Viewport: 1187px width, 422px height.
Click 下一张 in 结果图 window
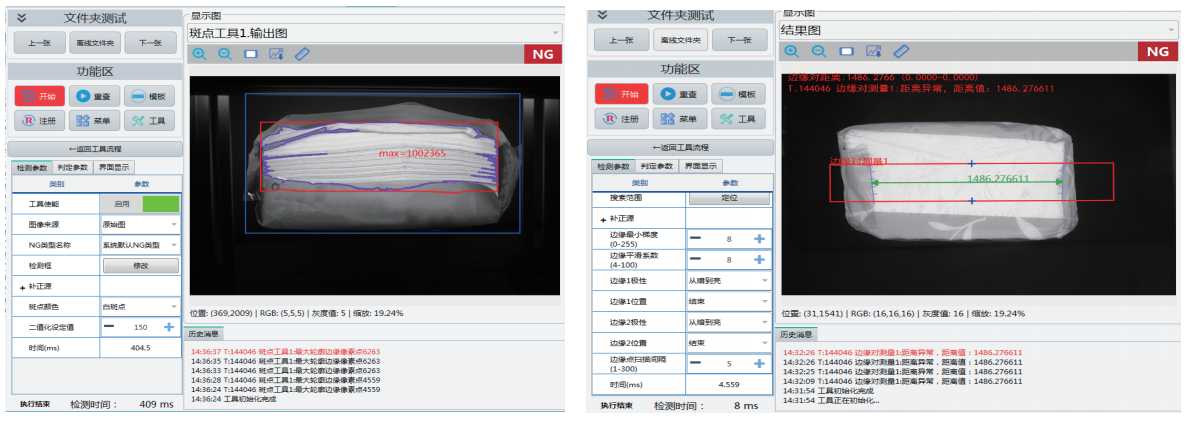pos(737,40)
